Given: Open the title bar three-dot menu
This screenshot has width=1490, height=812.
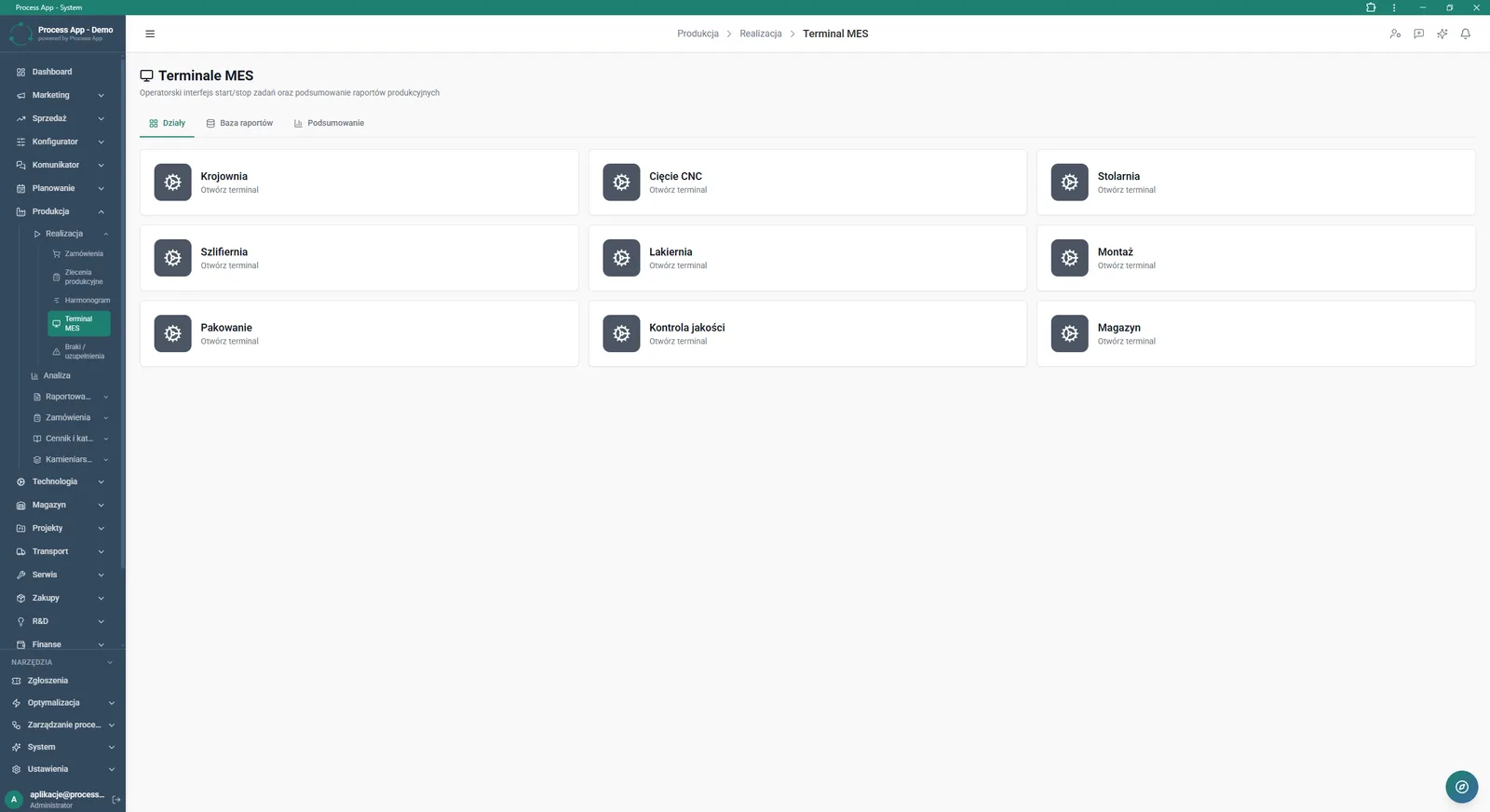Looking at the screenshot, I should tap(1394, 7).
